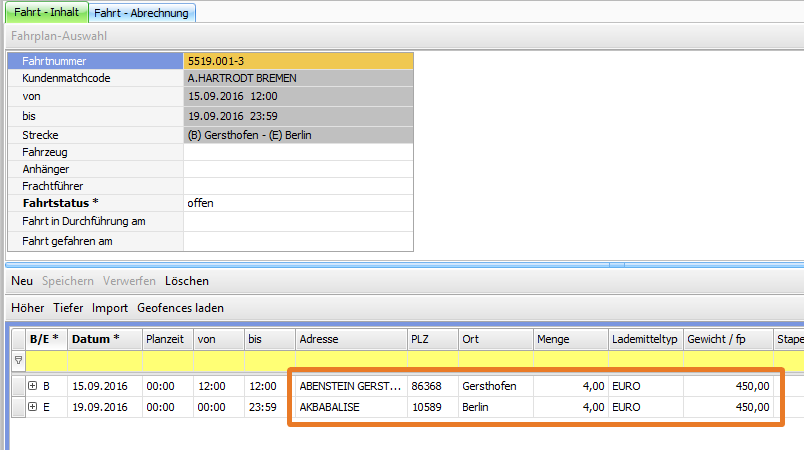The width and height of the screenshot is (804, 450).
Task: Click the Frachtführer value field
Action: point(298,186)
